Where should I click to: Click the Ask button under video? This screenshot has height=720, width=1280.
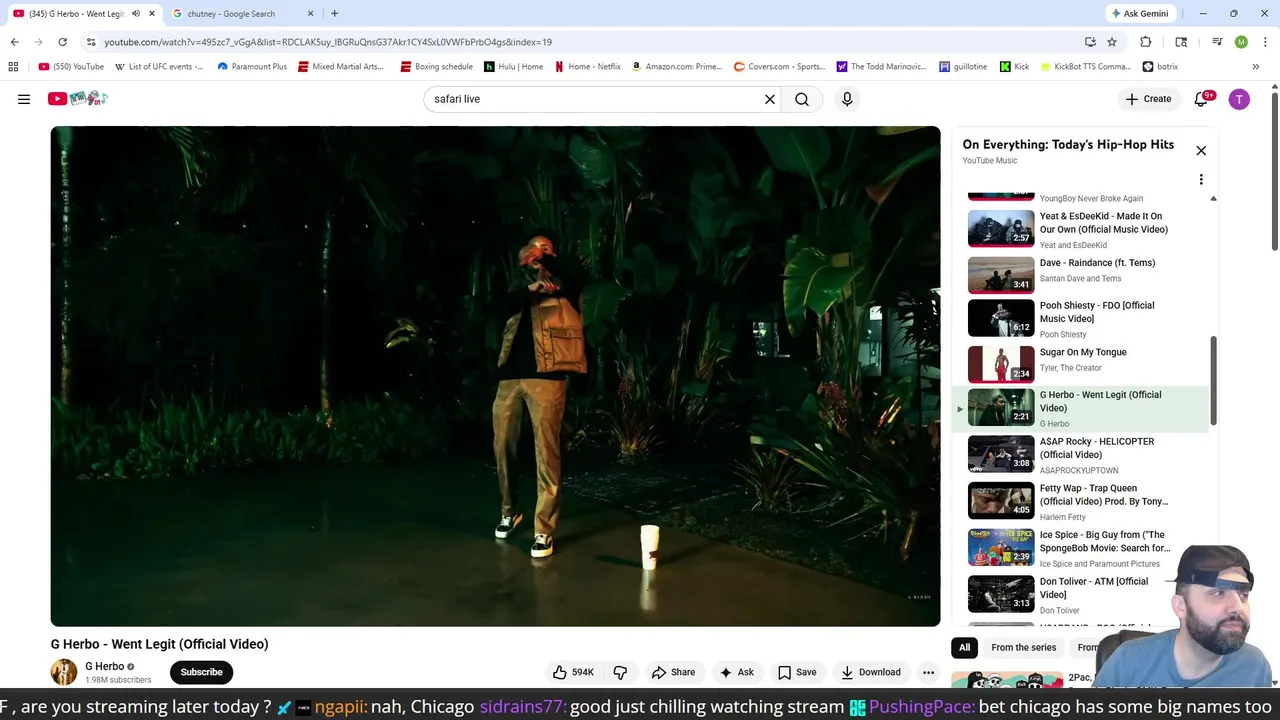pyautogui.click(x=737, y=672)
